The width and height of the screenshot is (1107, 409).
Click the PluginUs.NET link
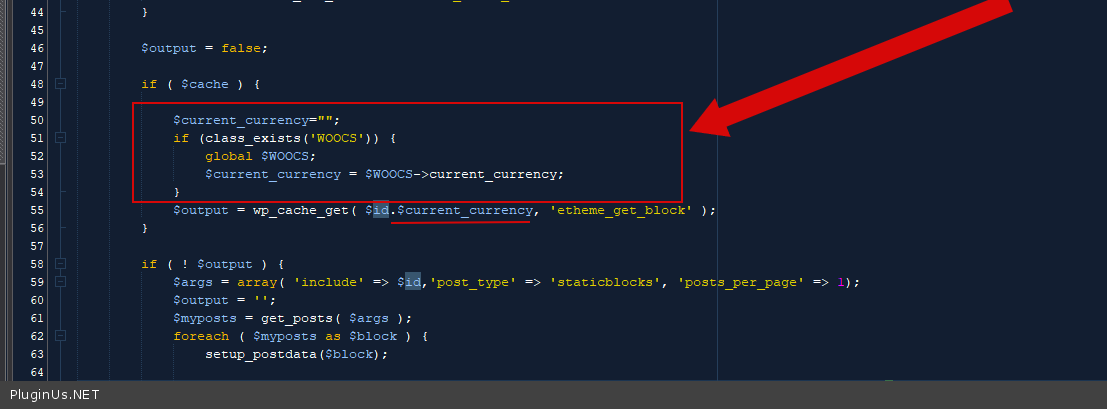click(55, 395)
